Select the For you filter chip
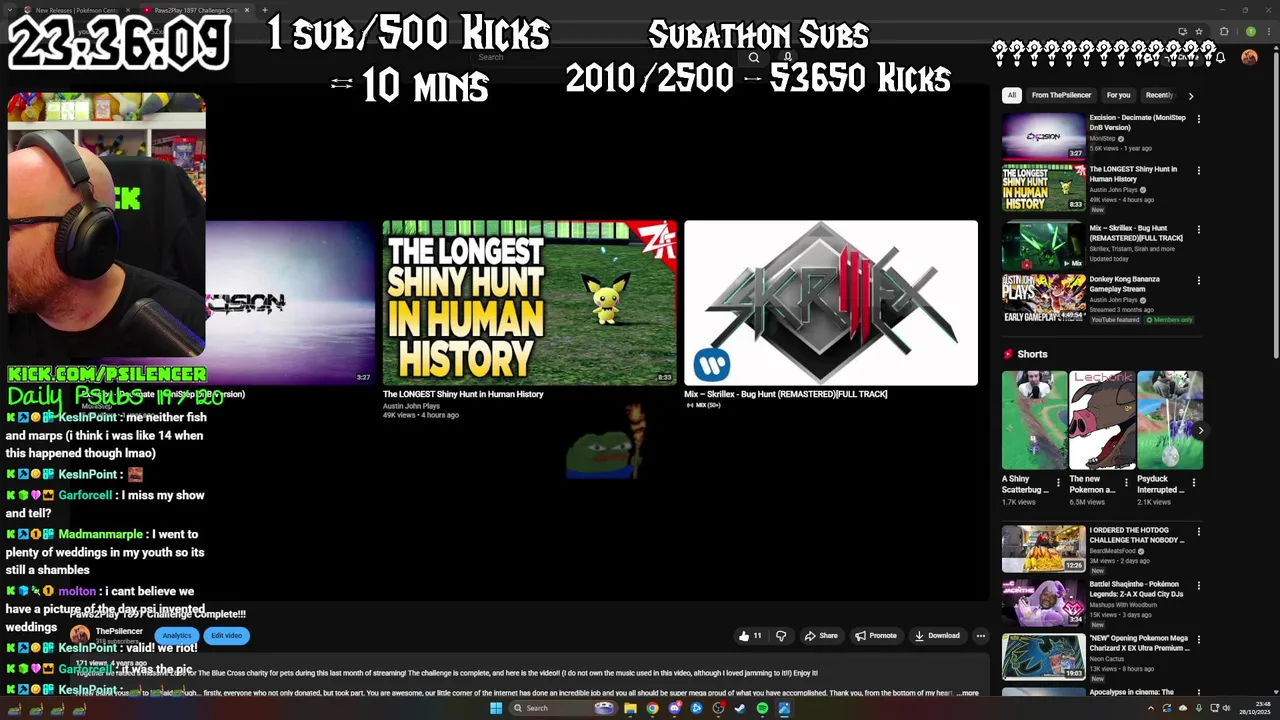 pyautogui.click(x=1118, y=95)
